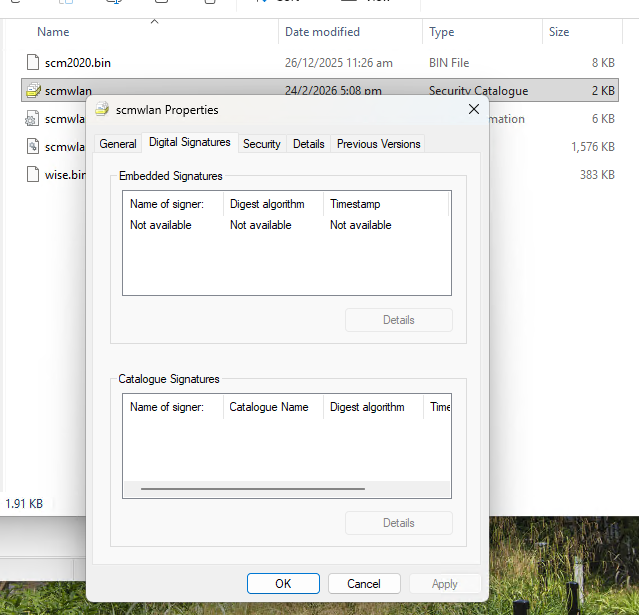Close the scmwlan Properties dialog

tap(474, 109)
